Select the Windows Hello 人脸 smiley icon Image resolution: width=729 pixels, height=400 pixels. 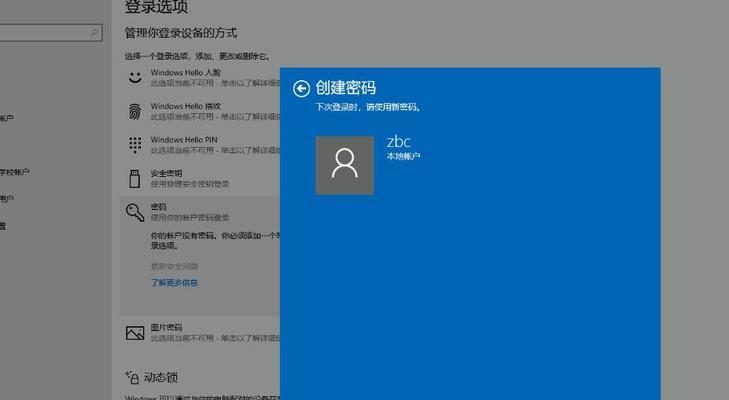(135, 77)
